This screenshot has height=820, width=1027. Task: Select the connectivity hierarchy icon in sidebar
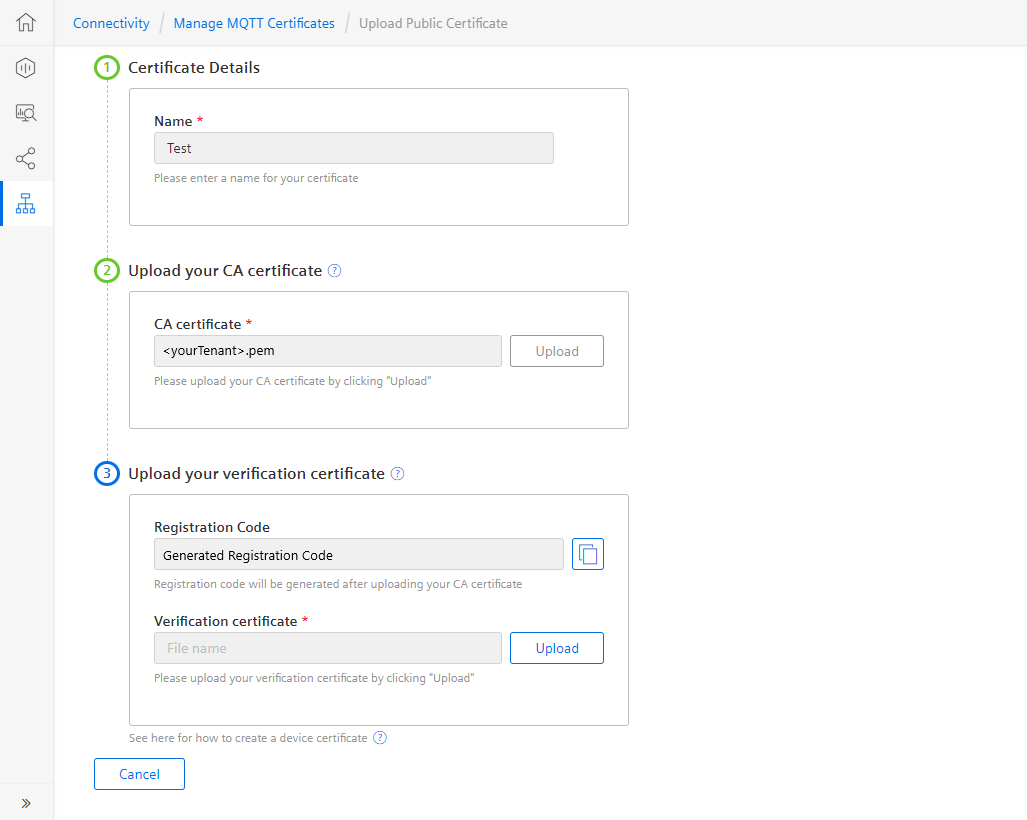(26, 204)
